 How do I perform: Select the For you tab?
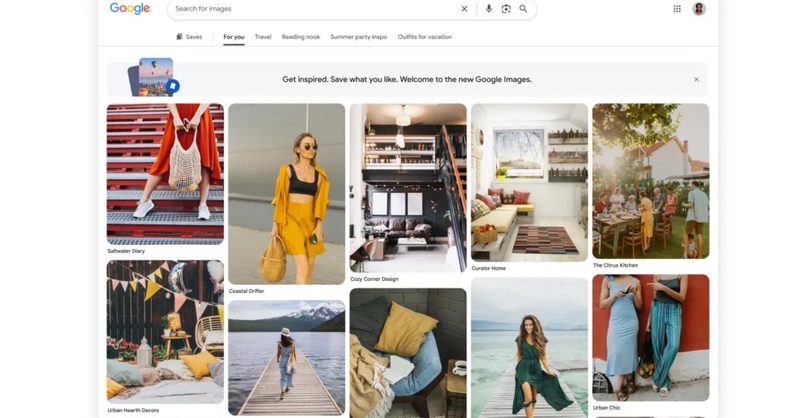(x=234, y=37)
